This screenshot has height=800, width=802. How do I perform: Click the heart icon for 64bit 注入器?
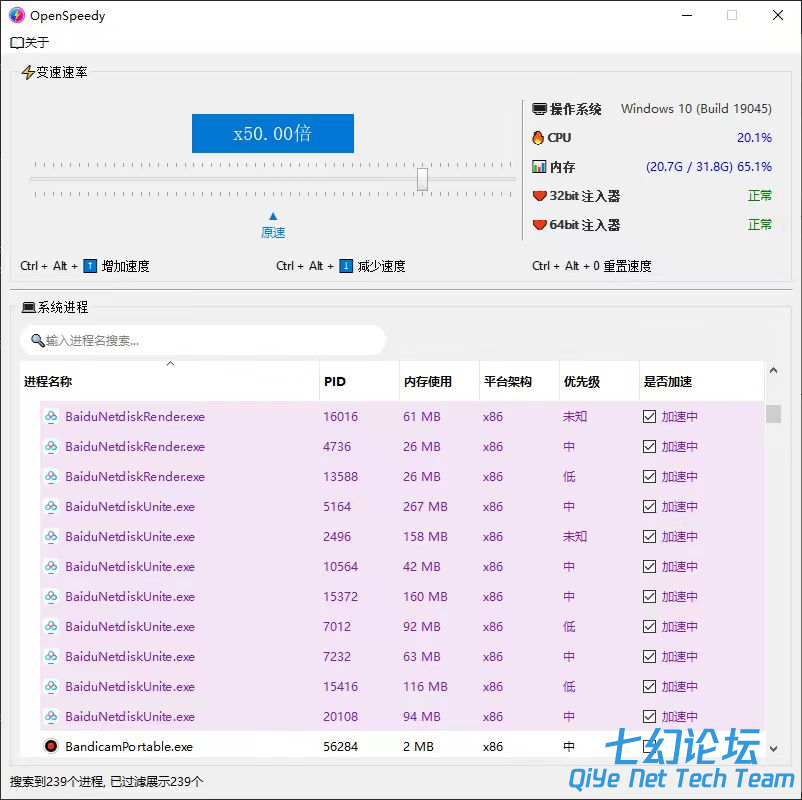point(539,225)
